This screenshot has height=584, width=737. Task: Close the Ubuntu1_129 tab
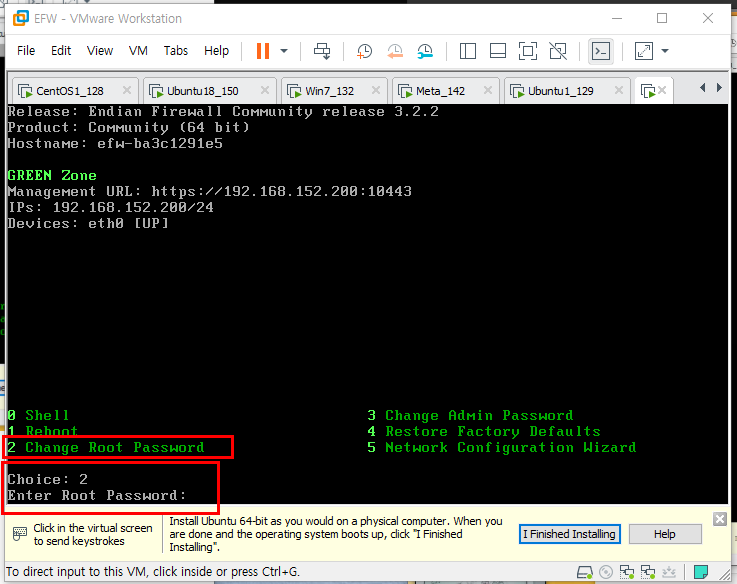coord(619,90)
